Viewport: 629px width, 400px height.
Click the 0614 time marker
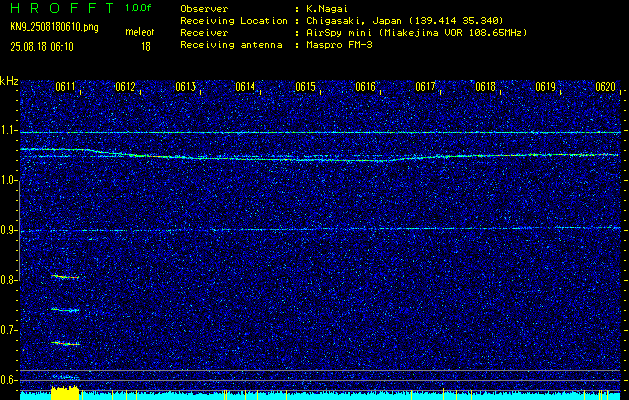[x=245, y=86]
